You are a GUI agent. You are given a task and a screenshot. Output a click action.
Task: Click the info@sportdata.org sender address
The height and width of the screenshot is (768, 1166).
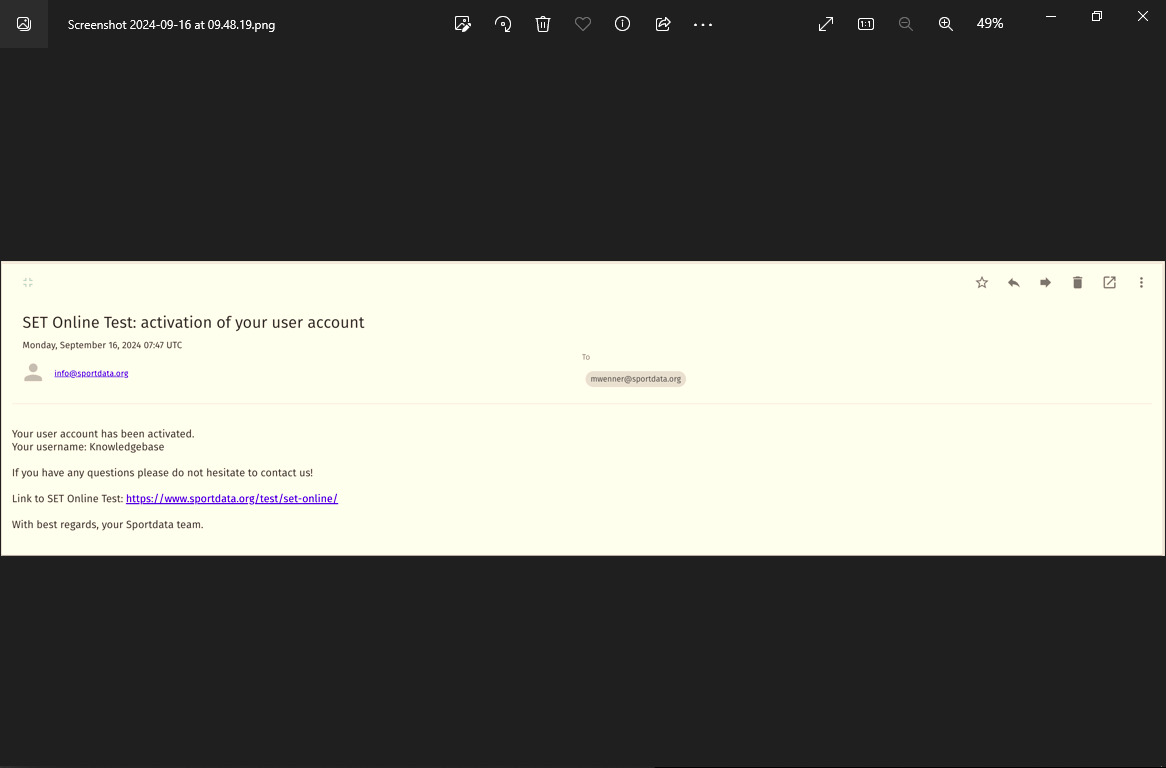(x=91, y=373)
